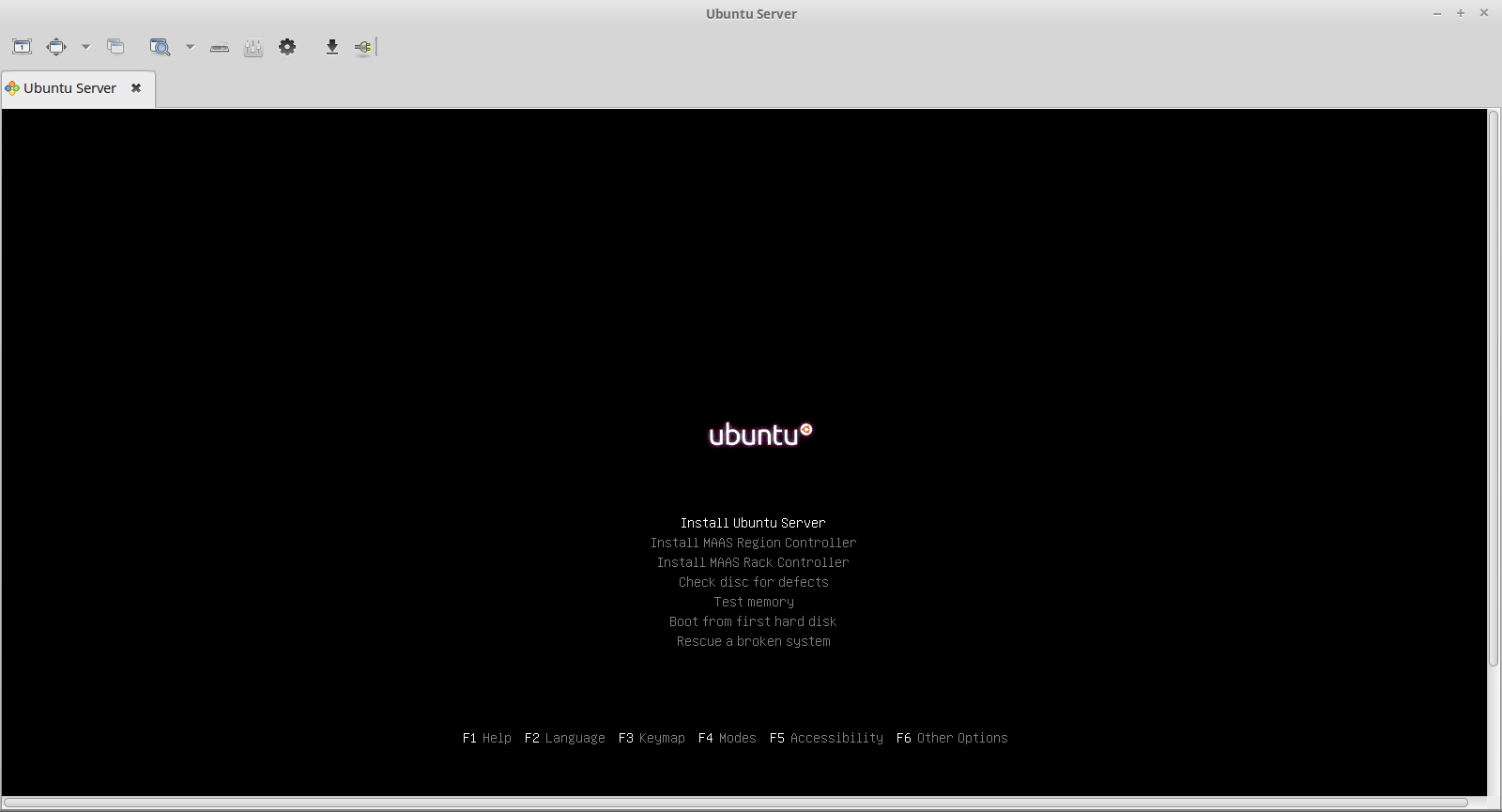This screenshot has width=1502, height=812.
Task: Click the ubuntu logo in the remote screen
Action: (x=760, y=434)
